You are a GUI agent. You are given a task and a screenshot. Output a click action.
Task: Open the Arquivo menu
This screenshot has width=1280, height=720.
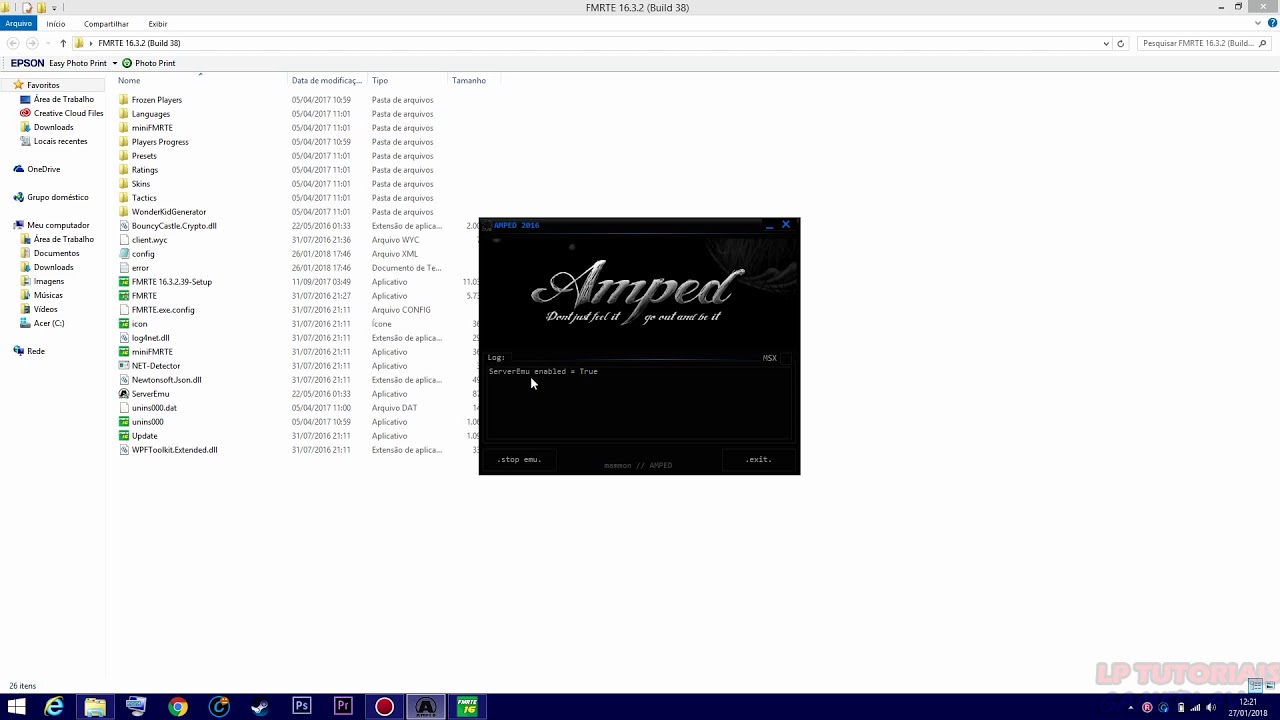click(18, 23)
